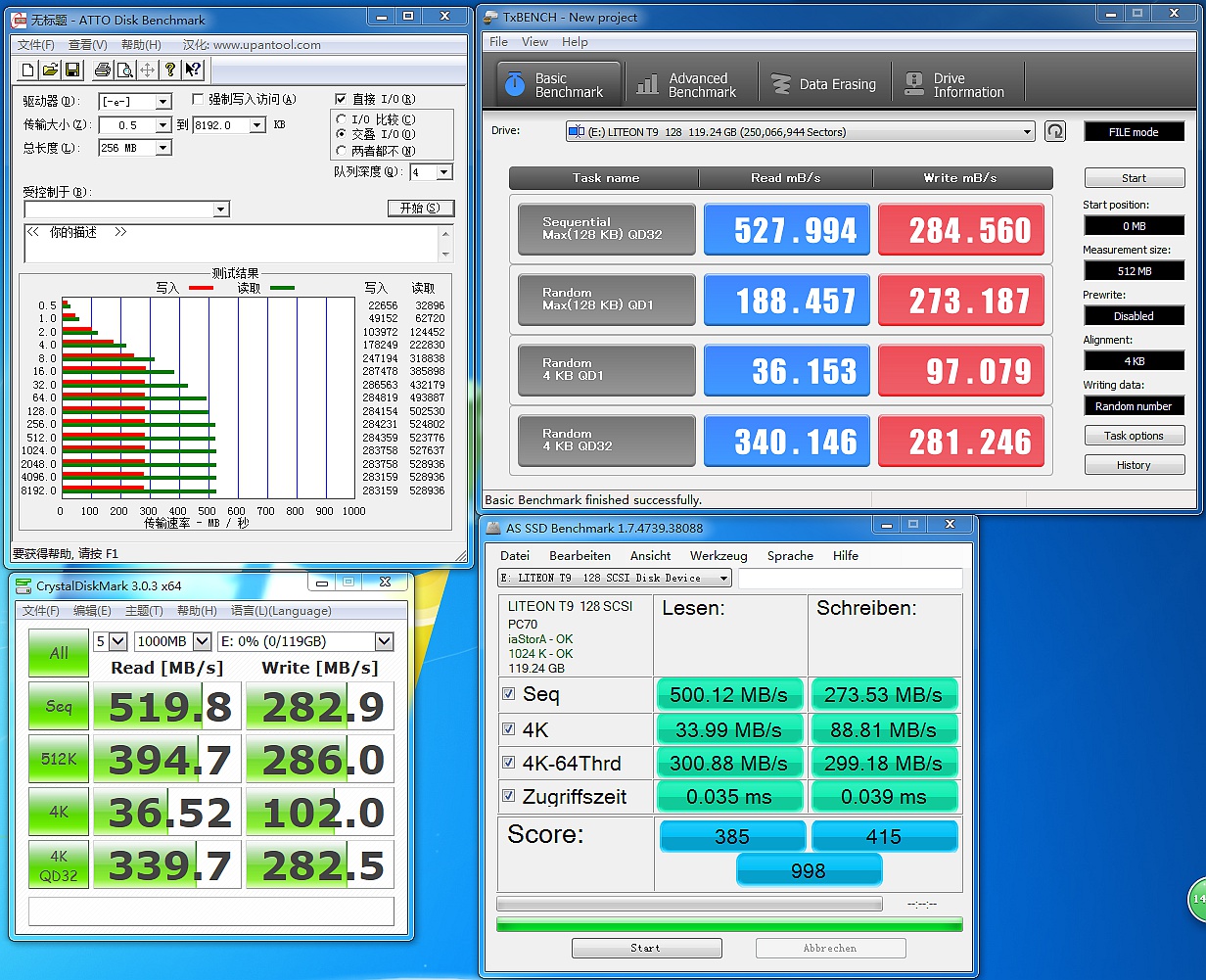
Task: Uncheck the 4K-64Thrd test in AS SSD
Action: click(508, 763)
